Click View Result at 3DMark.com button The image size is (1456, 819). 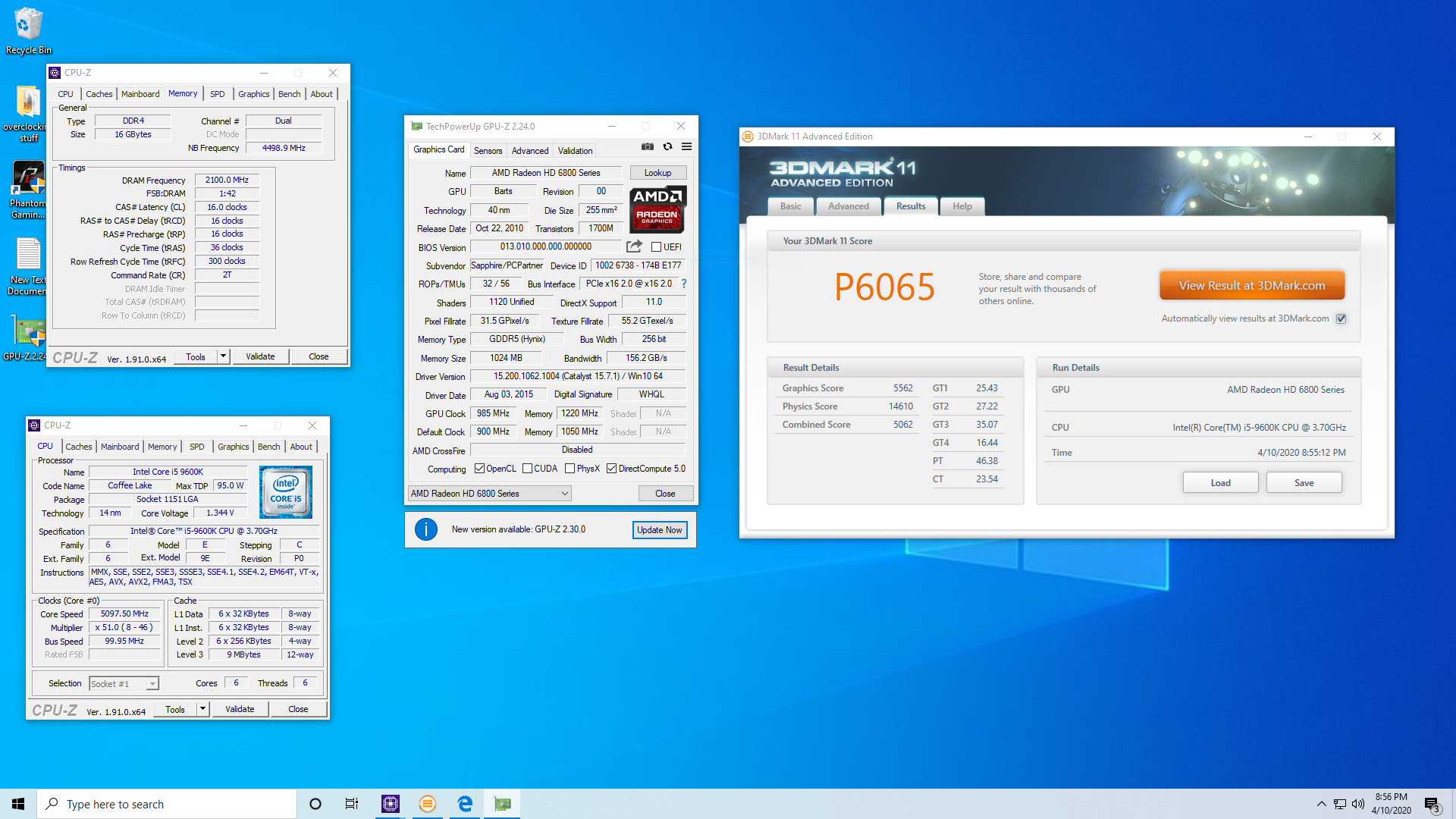click(1251, 286)
